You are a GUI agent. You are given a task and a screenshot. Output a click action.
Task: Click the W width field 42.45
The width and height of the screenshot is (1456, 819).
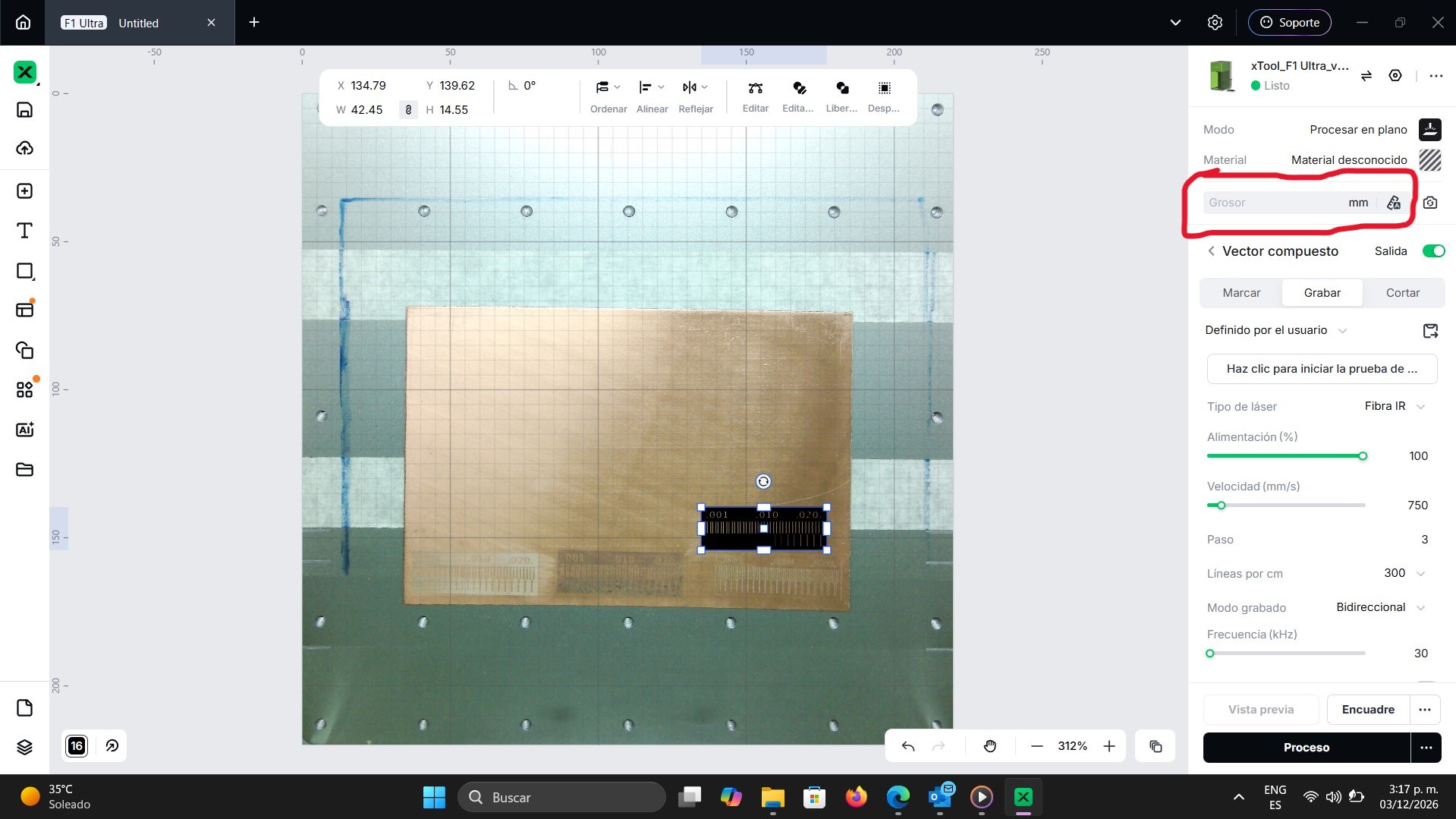pyautogui.click(x=366, y=110)
